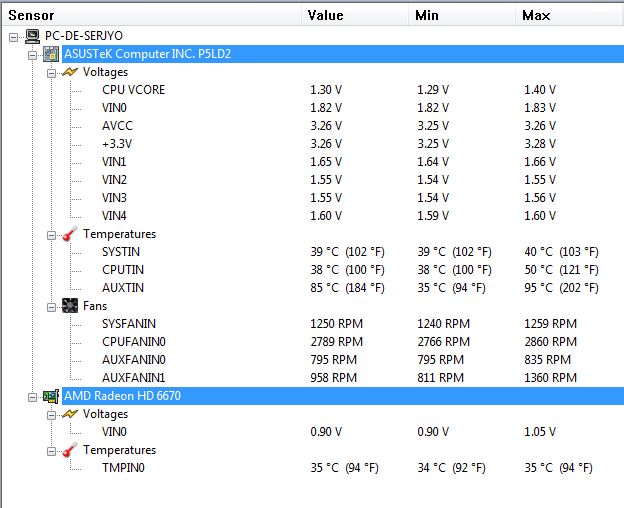Viewport: 624px width, 508px height.
Task: Click SYSTIN max value 40 °C
Action: tap(562, 252)
